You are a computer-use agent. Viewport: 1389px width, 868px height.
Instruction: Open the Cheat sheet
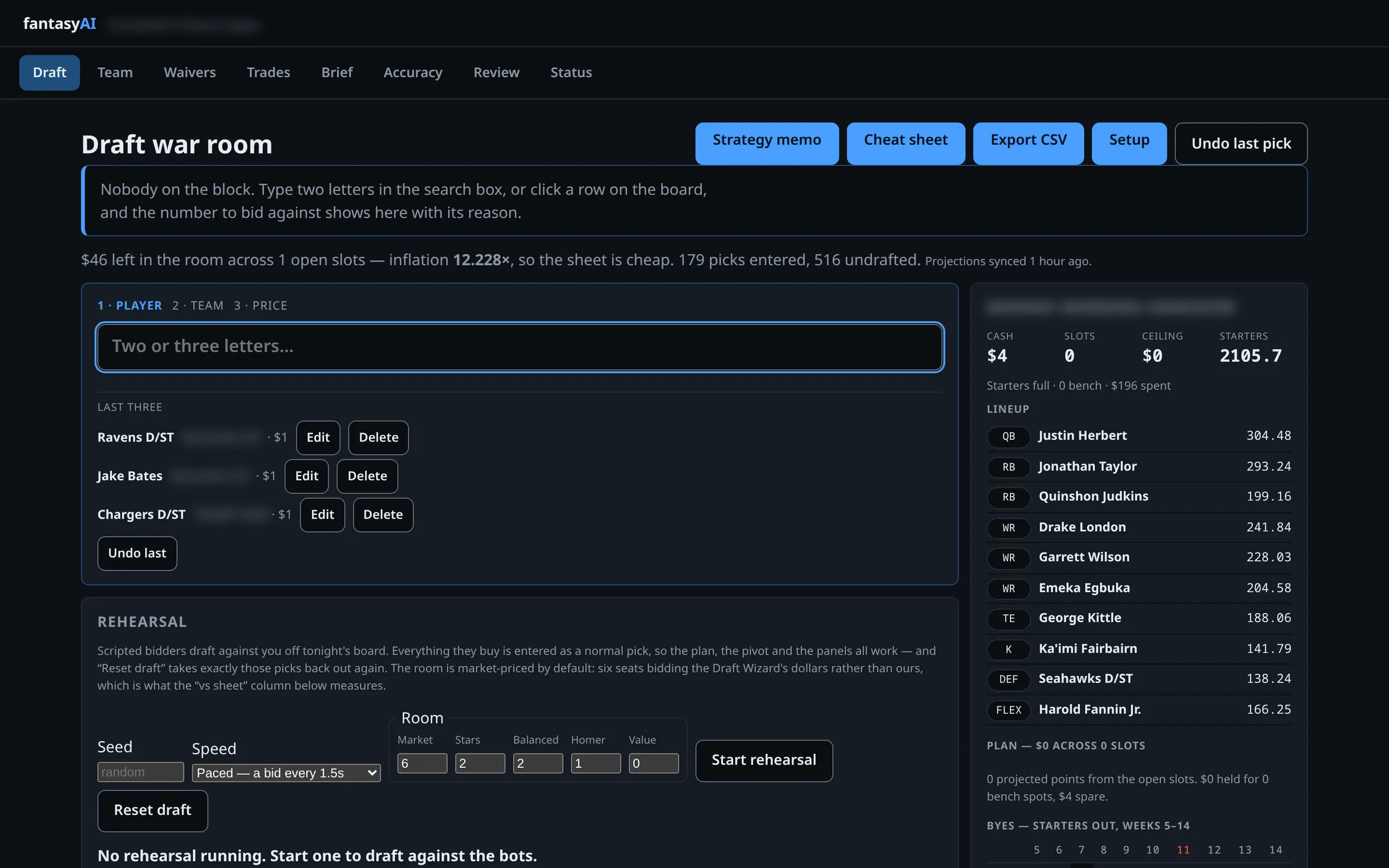point(906,143)
